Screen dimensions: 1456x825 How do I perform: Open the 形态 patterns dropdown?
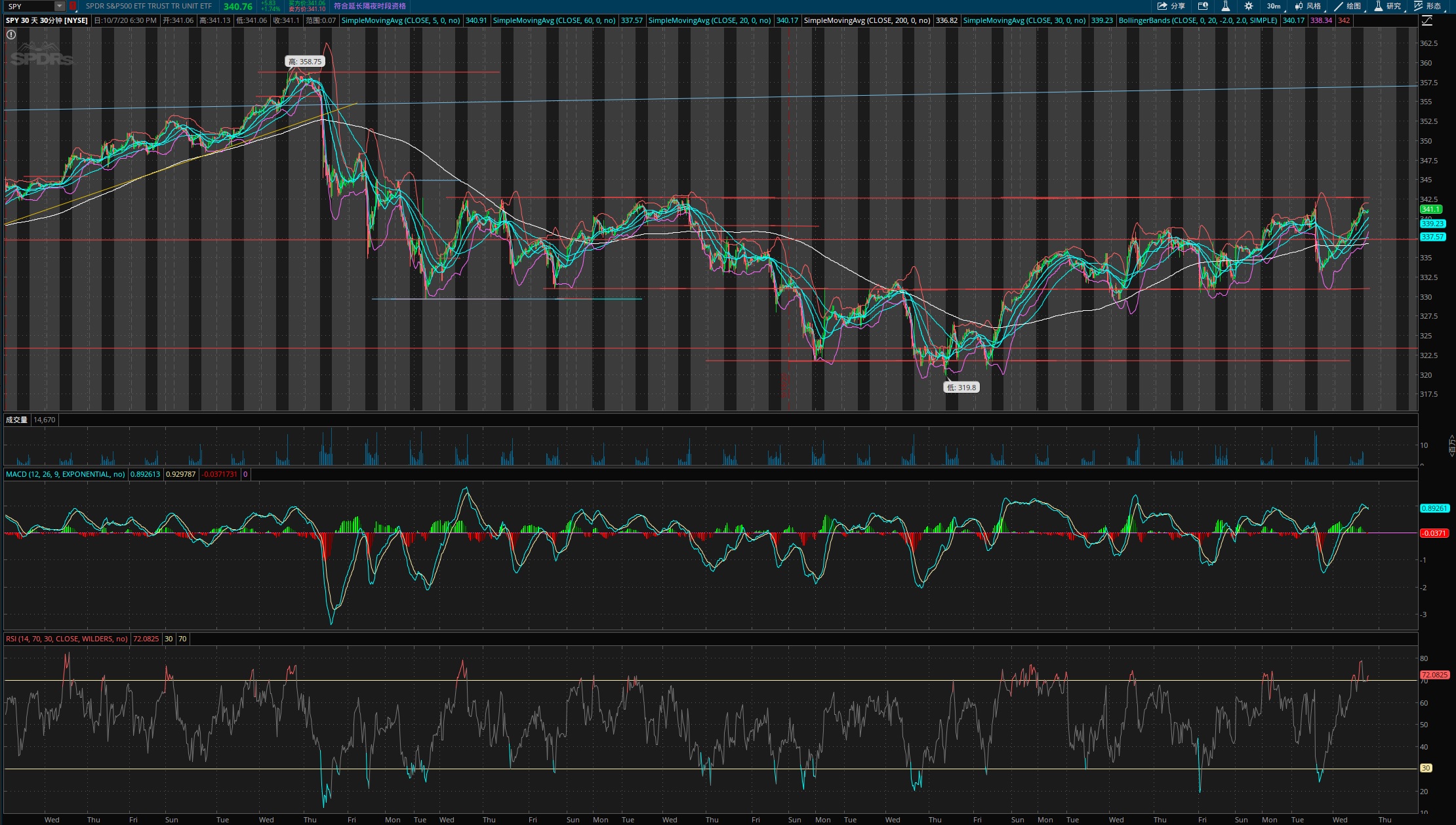point(1428,6)
